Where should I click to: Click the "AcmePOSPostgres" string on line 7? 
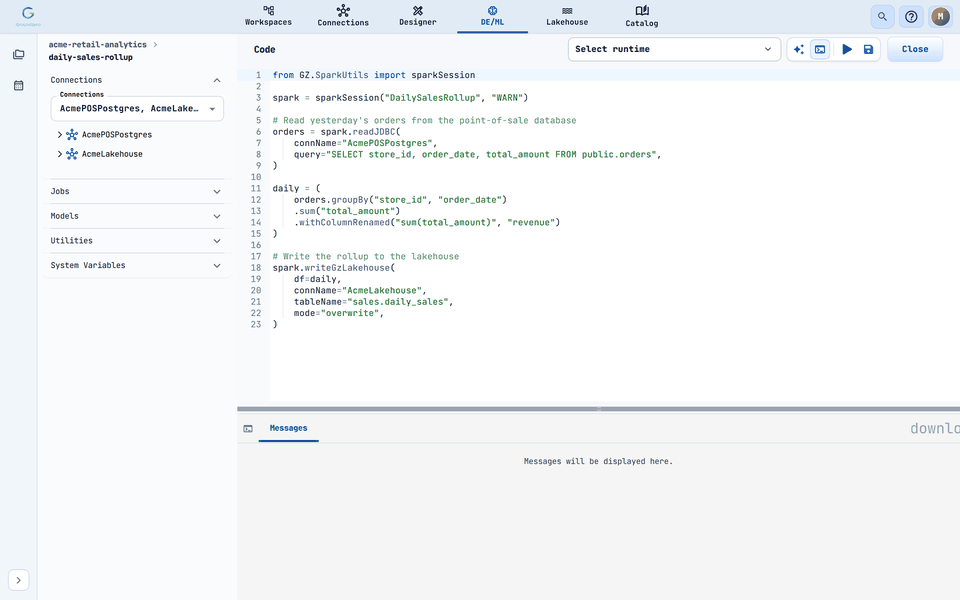pos(387,143)
